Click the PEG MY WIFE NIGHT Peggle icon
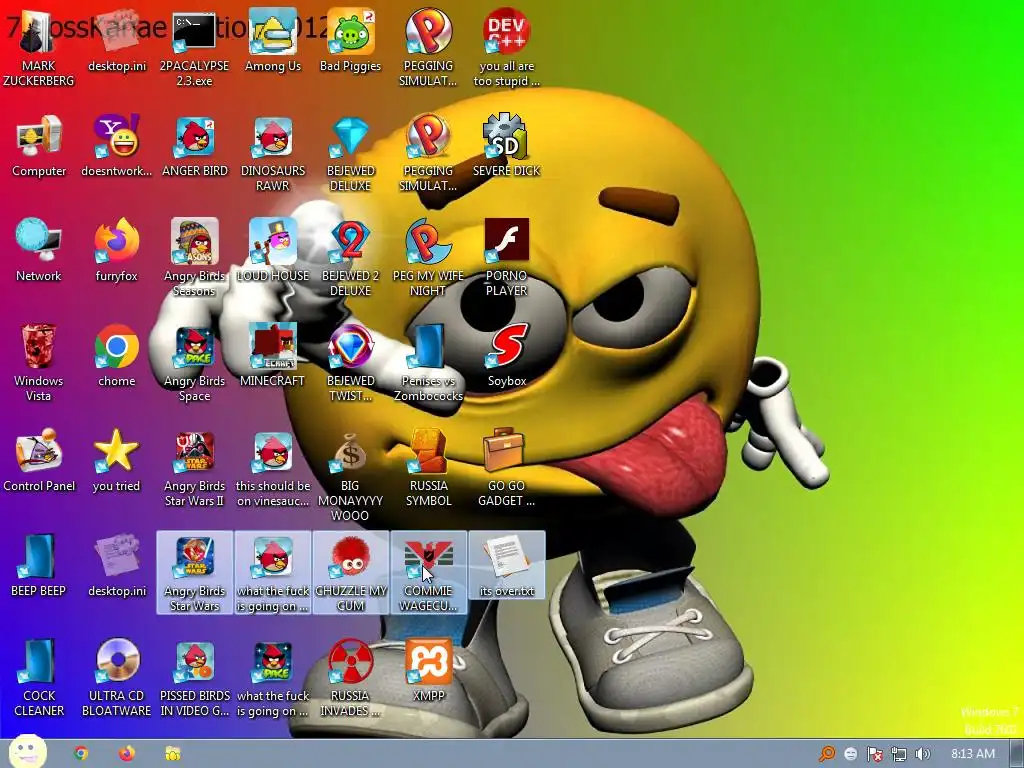The width and height of the screenshot is (1024, 768). click(x=428, y=258)
